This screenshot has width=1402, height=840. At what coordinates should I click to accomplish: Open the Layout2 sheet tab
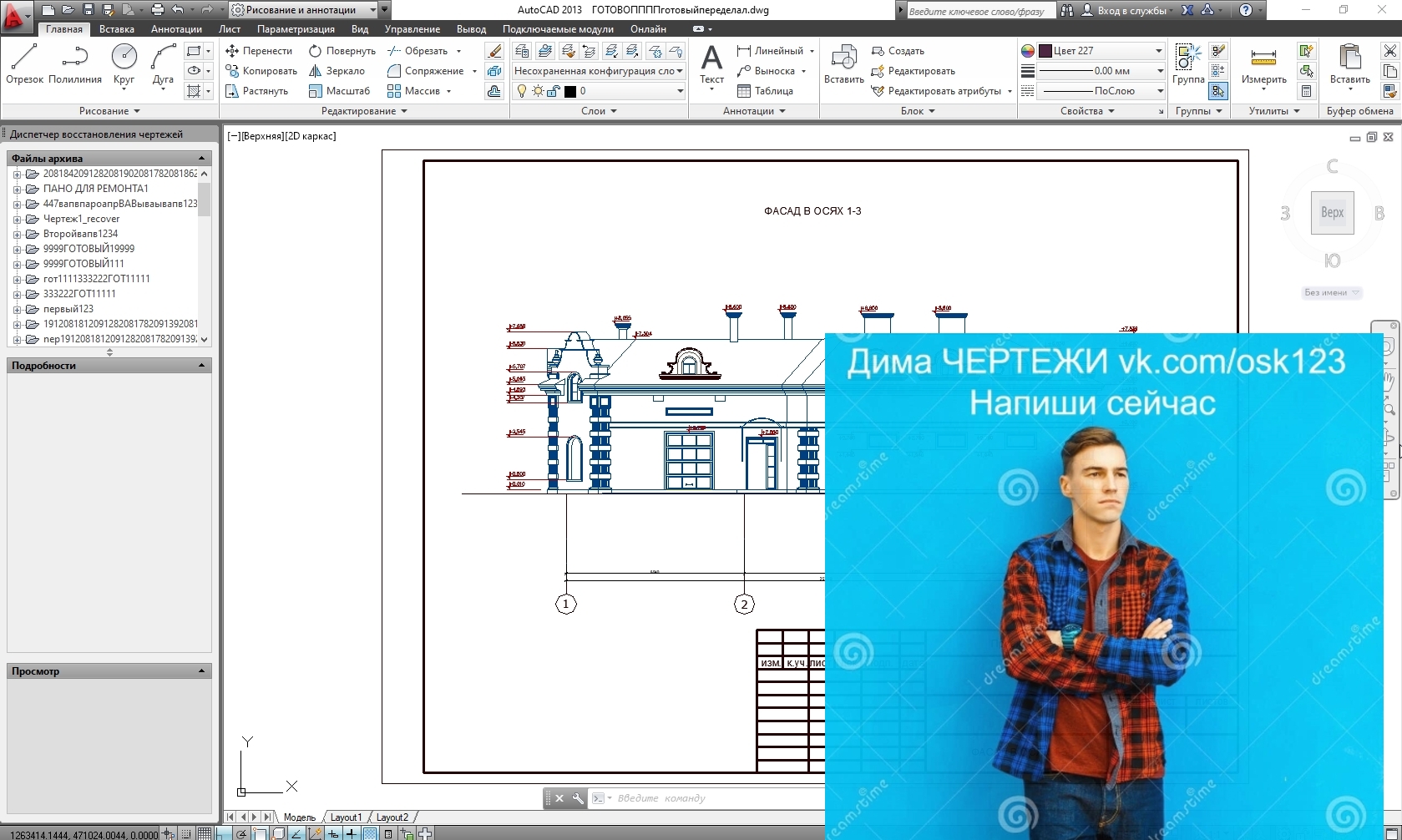point(392,817)
